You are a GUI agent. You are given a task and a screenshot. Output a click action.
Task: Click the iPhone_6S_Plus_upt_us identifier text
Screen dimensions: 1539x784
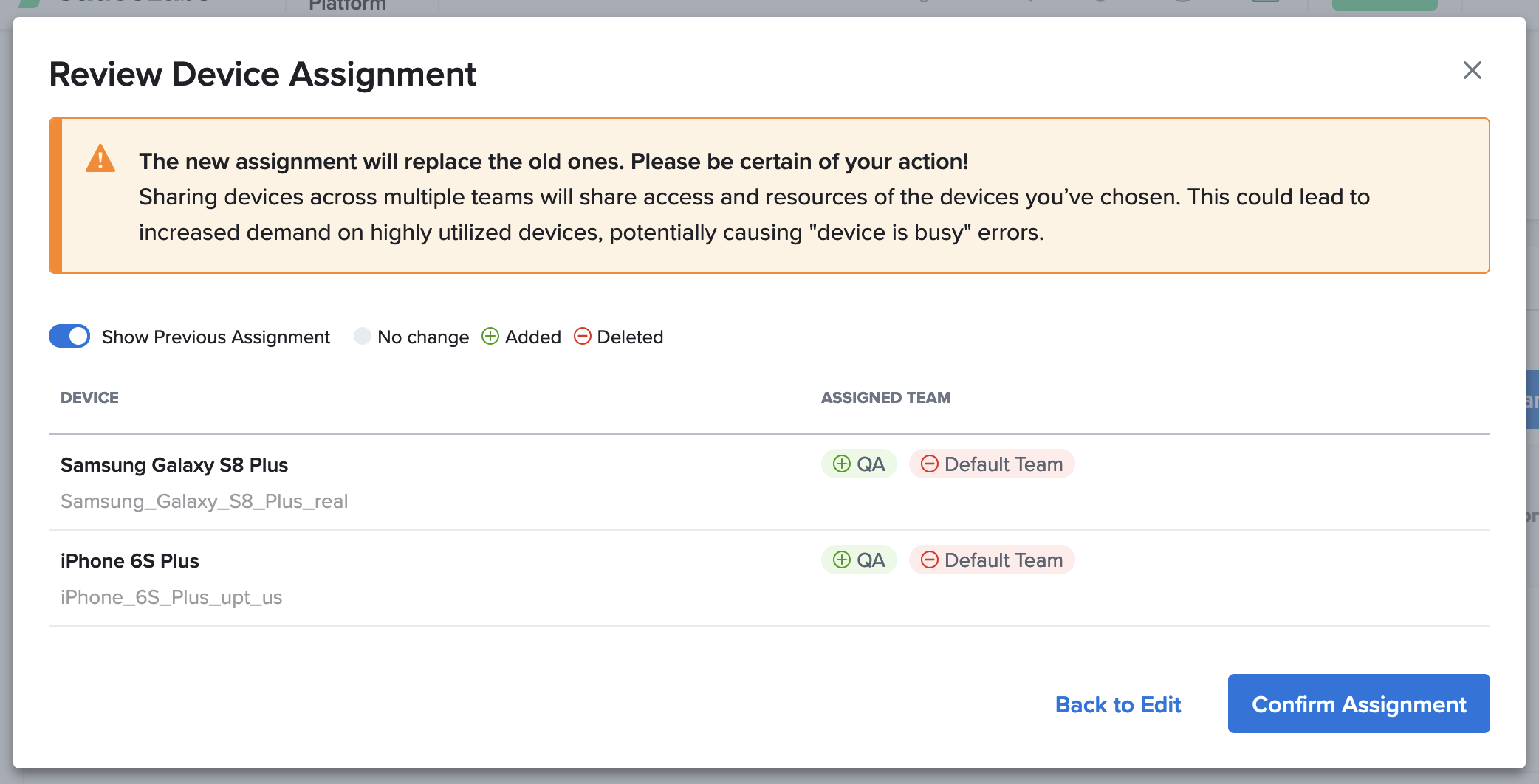[x=171, y=597]
